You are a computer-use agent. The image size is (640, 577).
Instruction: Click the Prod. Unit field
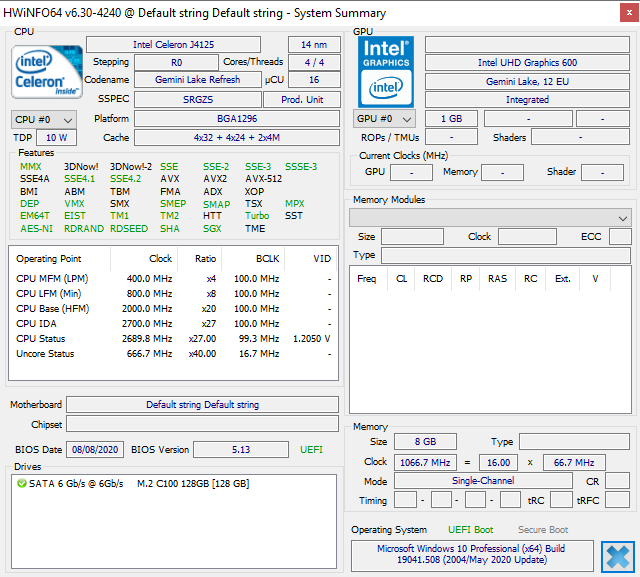tap(302, 100)
